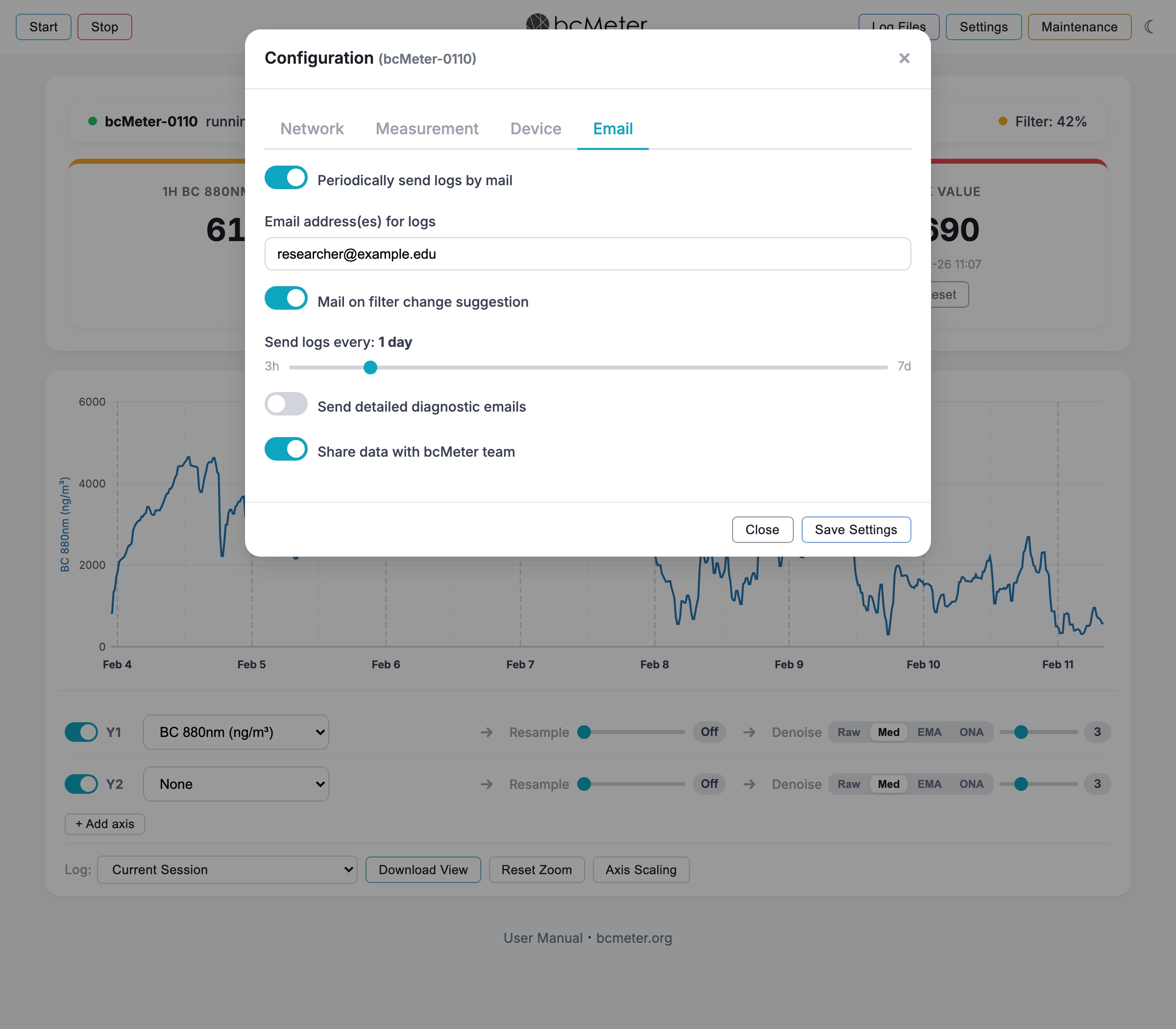
Task: Adjust the Send logs every slider handle
Action: 370,367
